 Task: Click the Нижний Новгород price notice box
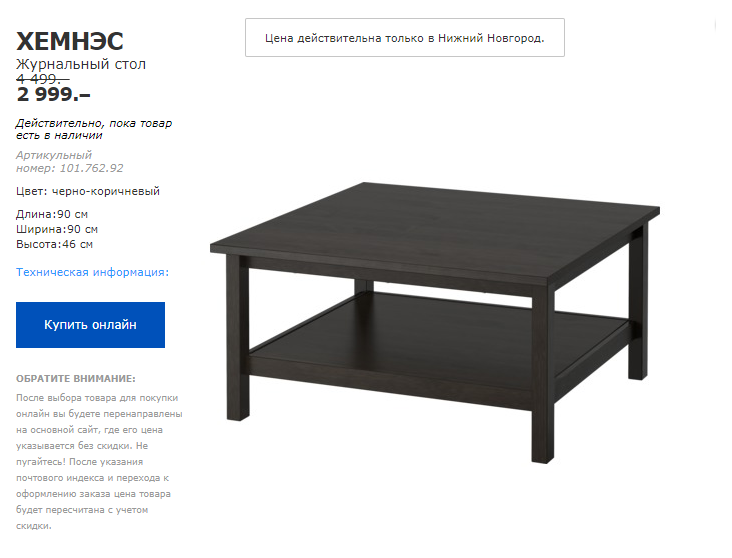(405, 38)
